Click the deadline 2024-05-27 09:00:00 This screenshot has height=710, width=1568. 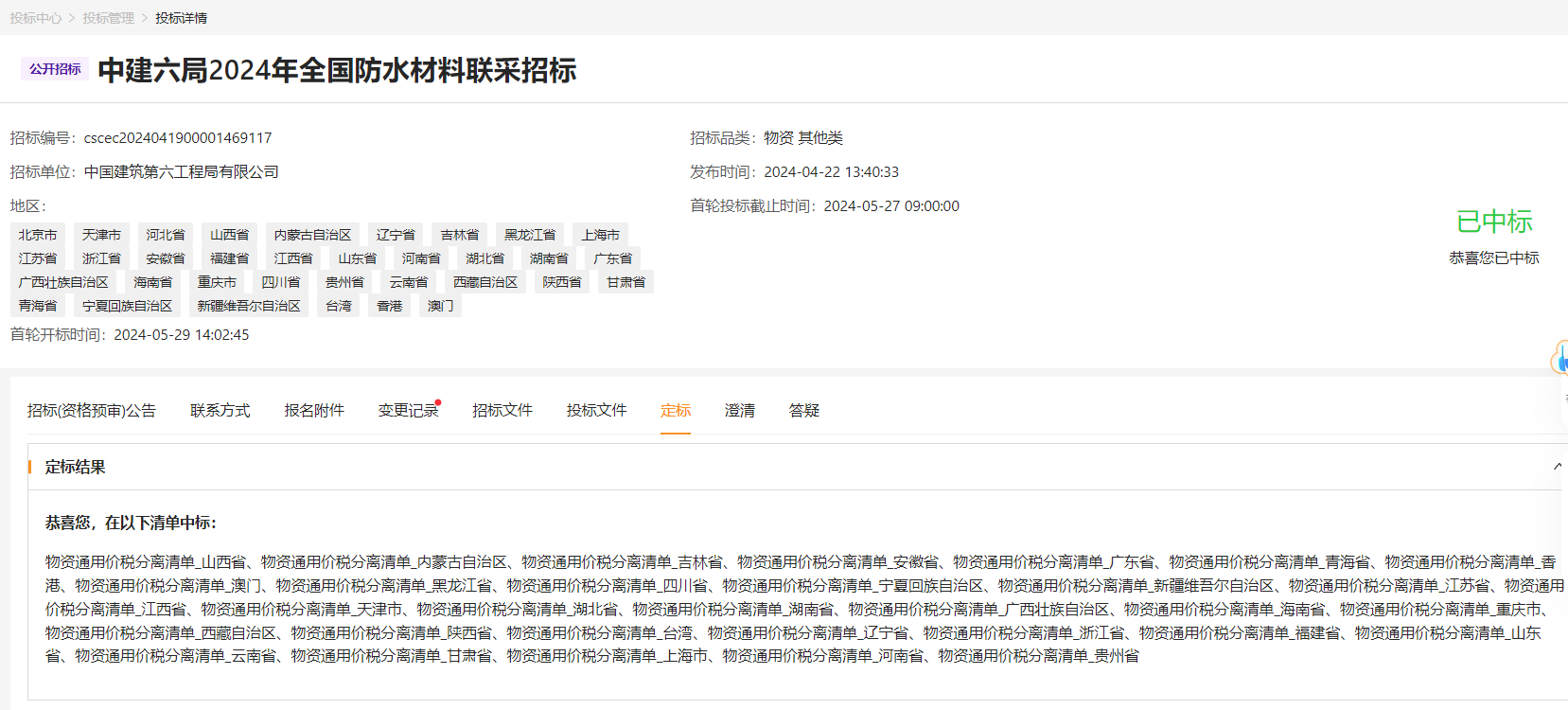(x=891, y=206)
